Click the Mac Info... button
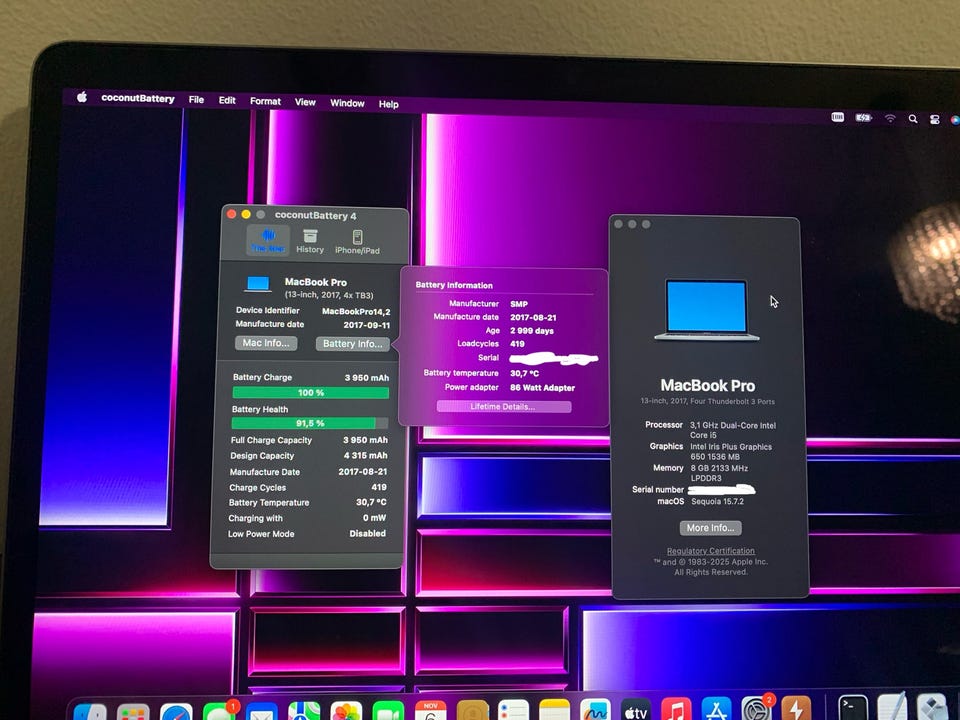 tap(266, 343)
